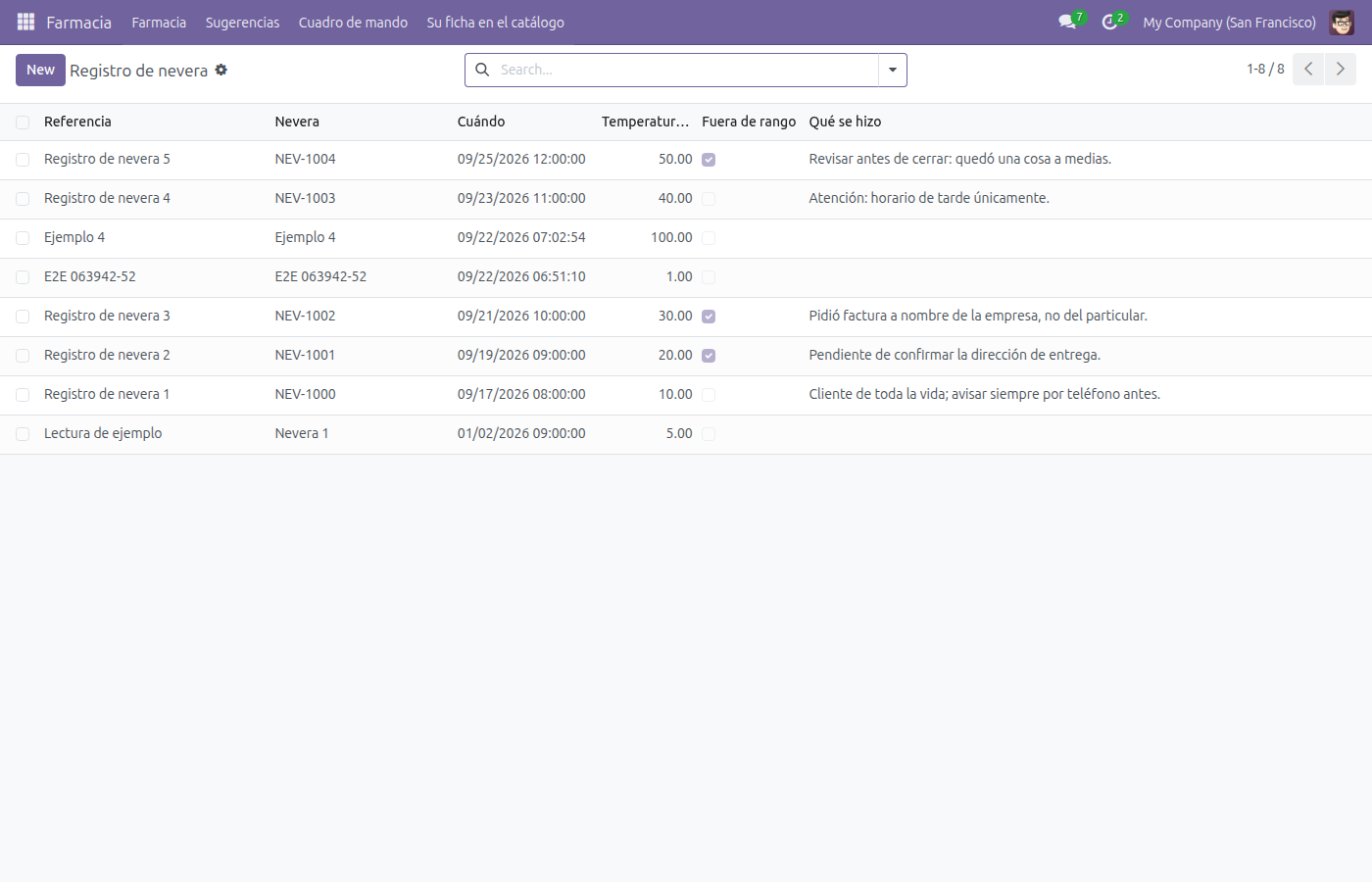
Task: Open My Company (San Francisco) company switcher
Action: [1229, 22]
